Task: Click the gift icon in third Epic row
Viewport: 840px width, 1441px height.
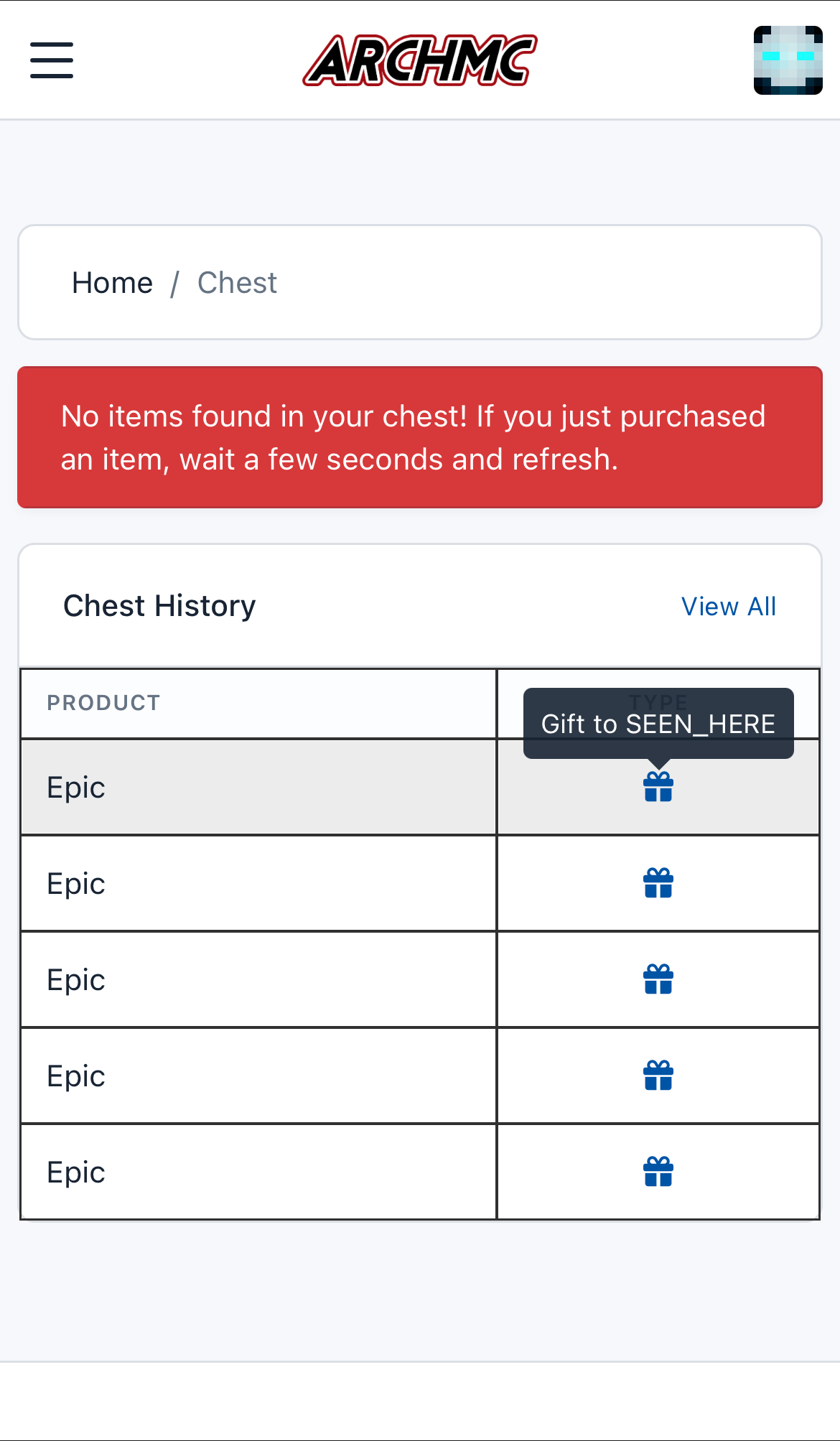Action: click(x=658, y=979)
